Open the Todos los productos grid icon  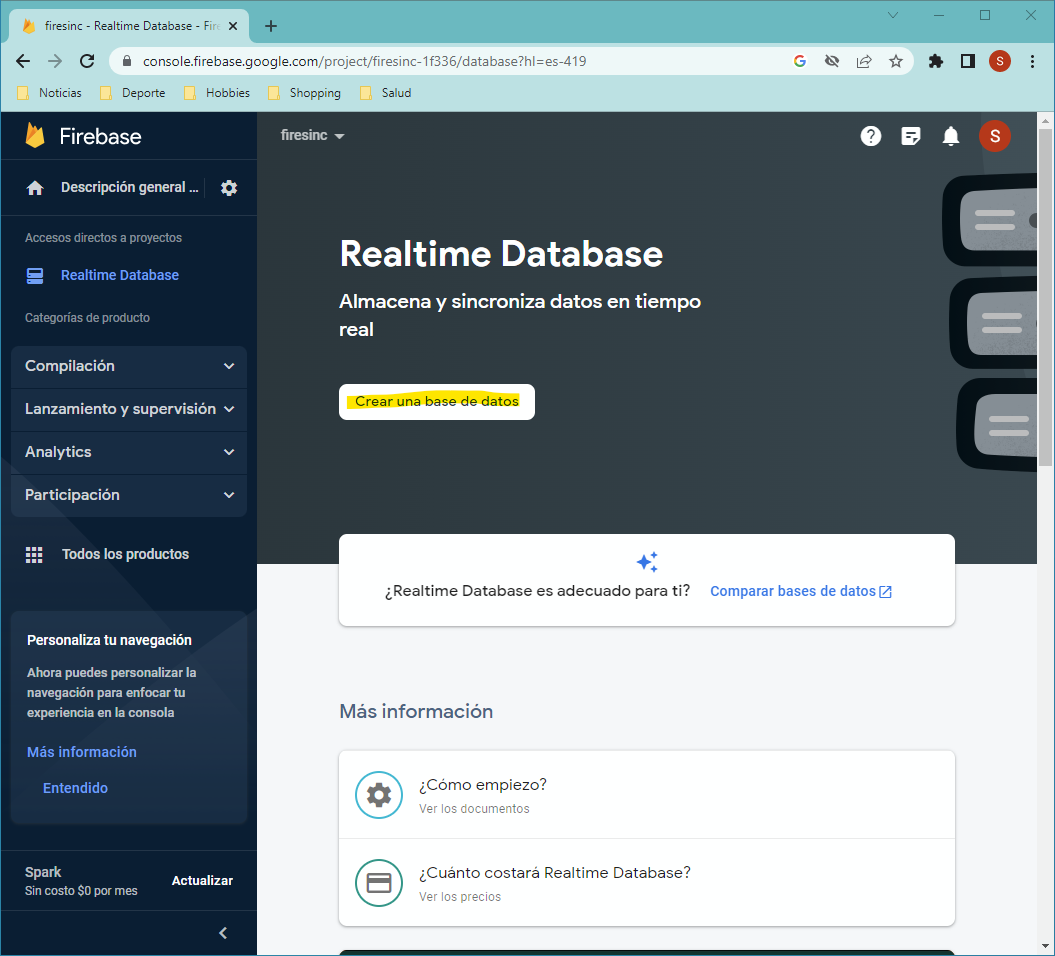[x=34, y=554]
